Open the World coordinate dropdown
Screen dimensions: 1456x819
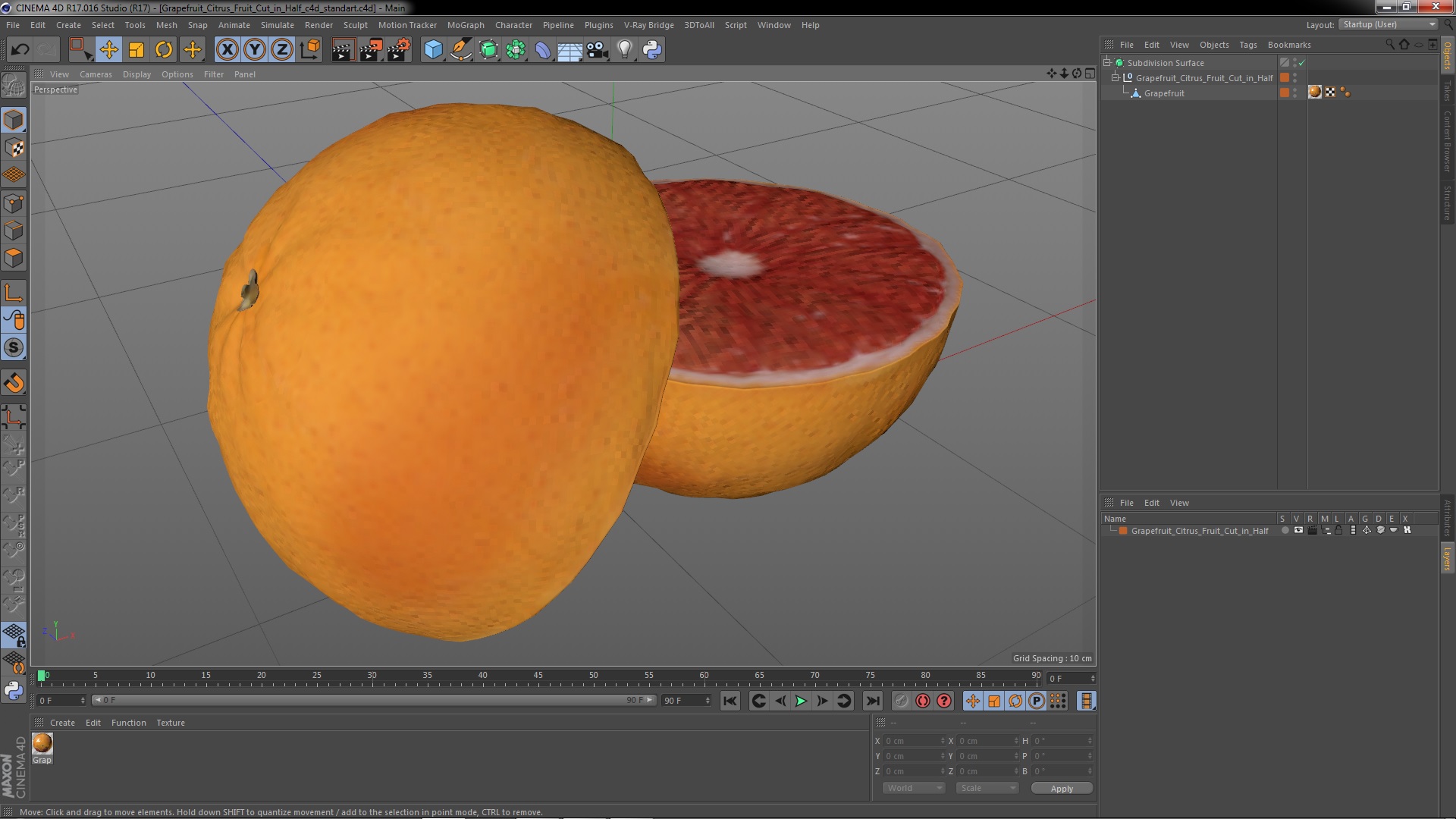click(x=914, y=788)
